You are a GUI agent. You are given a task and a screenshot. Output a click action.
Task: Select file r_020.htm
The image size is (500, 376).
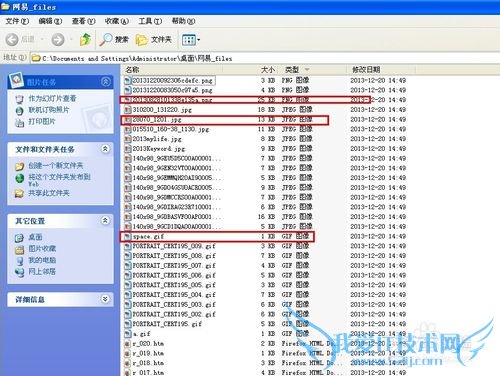[148, 343]
